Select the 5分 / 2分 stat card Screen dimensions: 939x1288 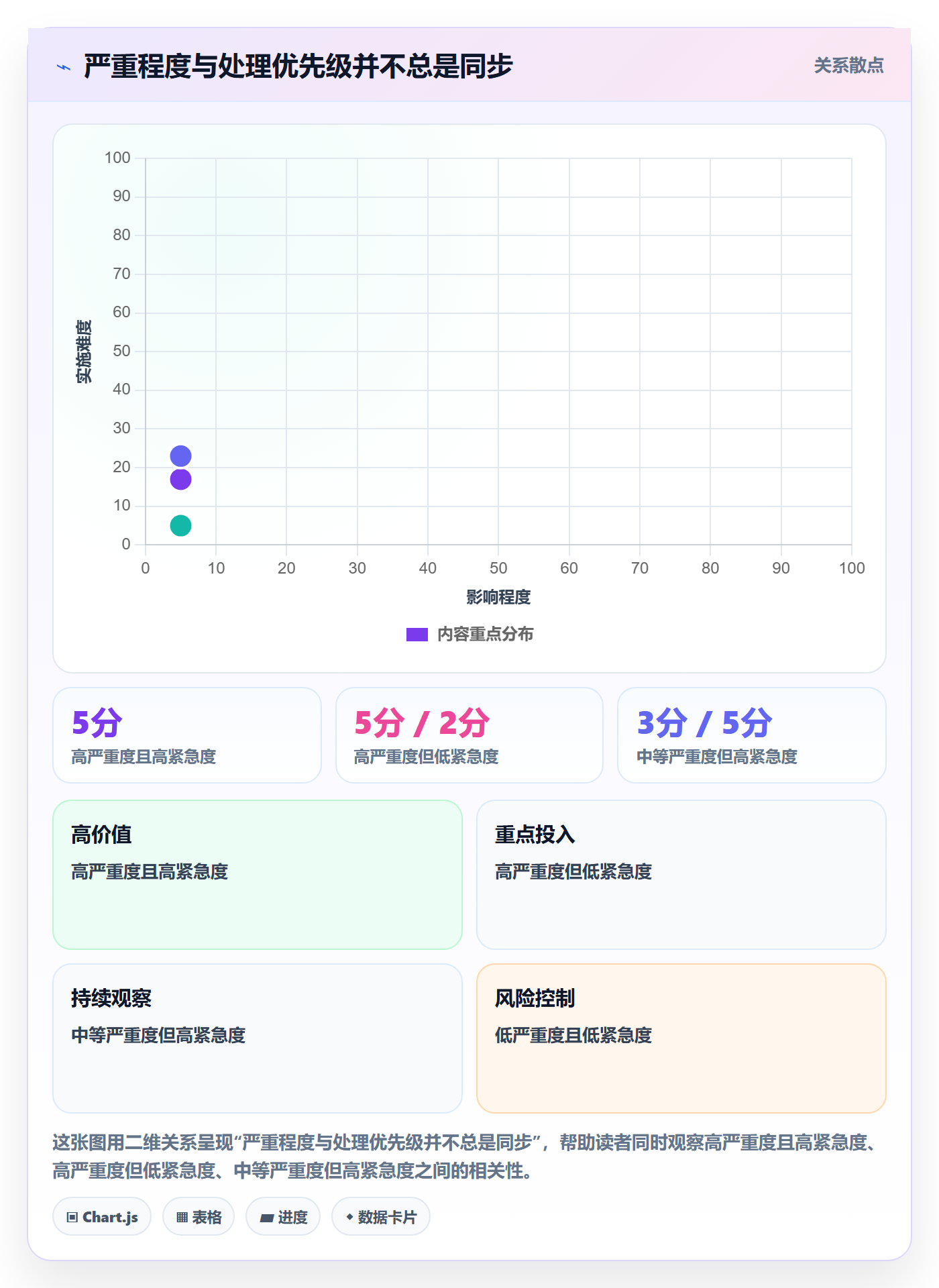(x=469, y=735)
